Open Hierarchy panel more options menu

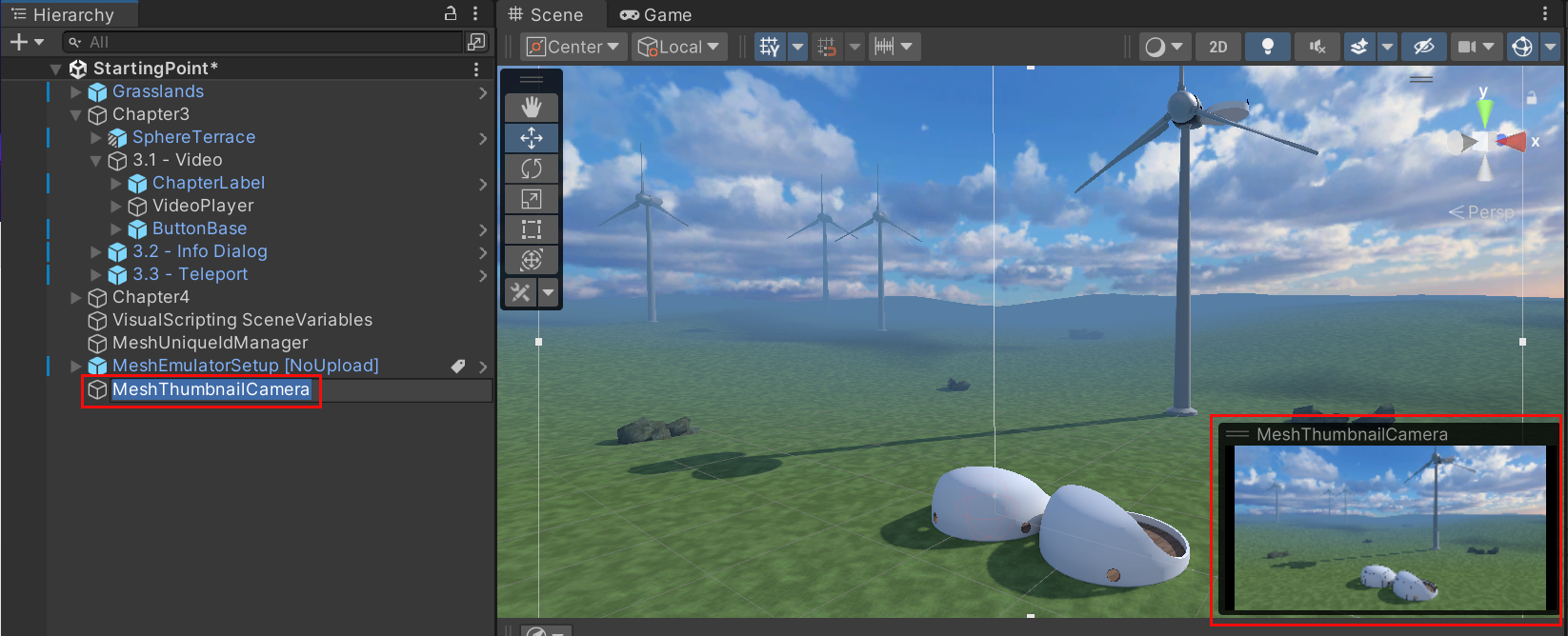(x=475, y=13)
